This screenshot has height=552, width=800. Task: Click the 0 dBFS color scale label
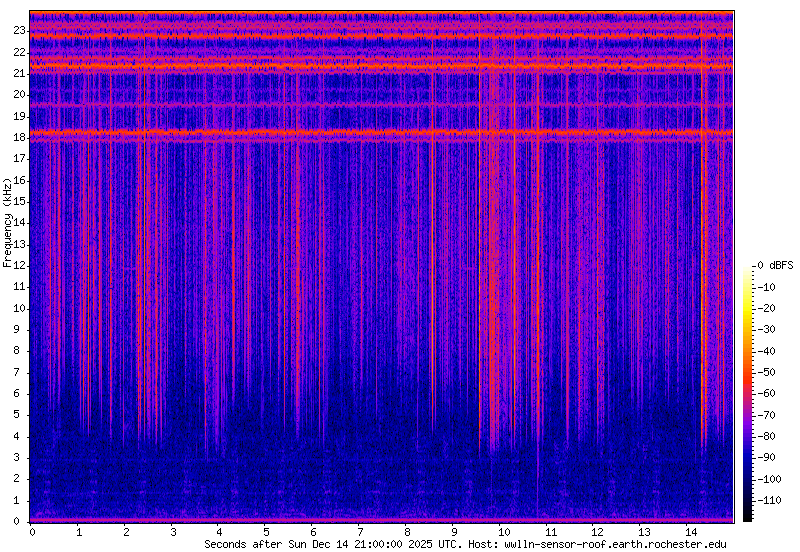[x=774, y=265]
